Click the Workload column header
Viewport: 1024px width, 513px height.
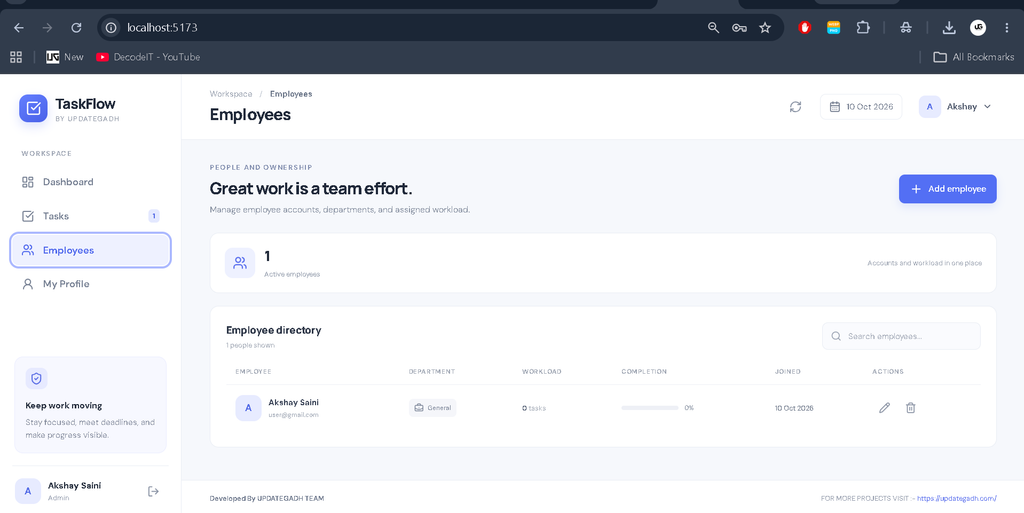point(541,371)
